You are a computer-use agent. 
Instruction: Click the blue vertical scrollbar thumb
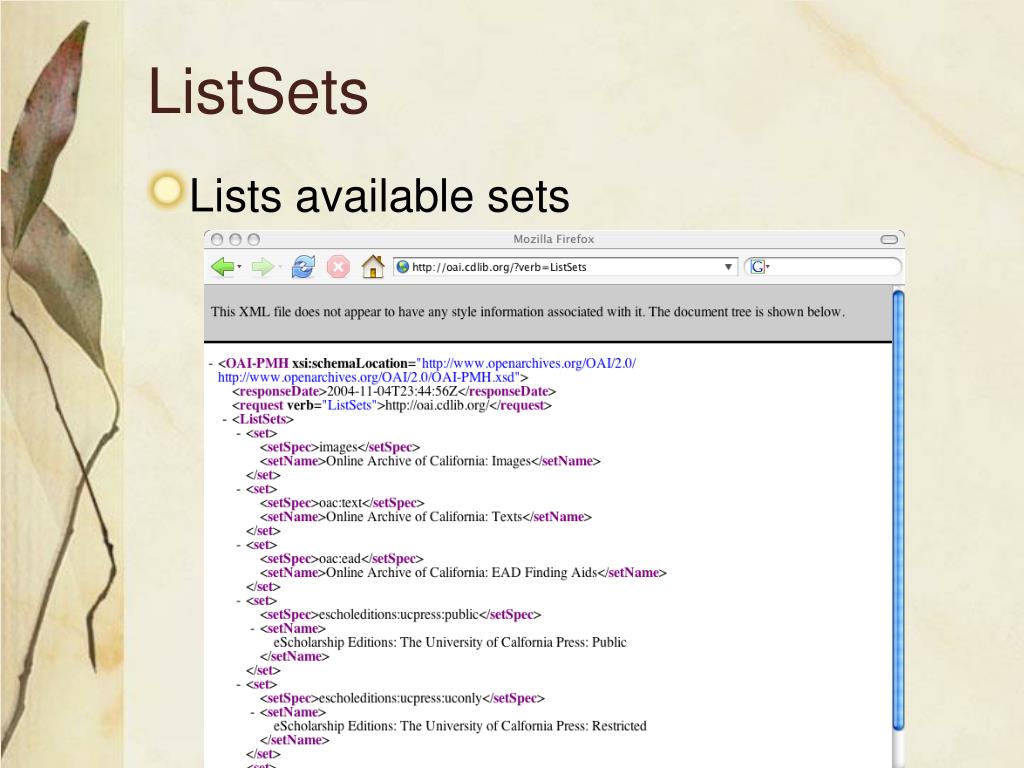point(898,510)
